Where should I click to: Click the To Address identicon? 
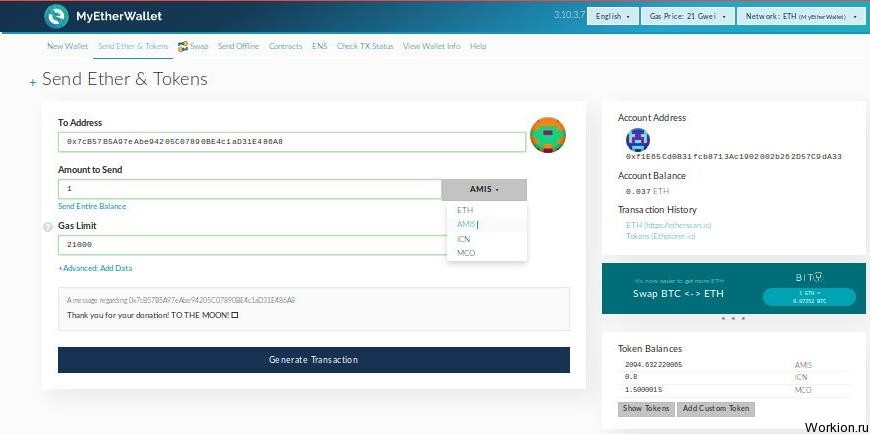pos(548,135)
